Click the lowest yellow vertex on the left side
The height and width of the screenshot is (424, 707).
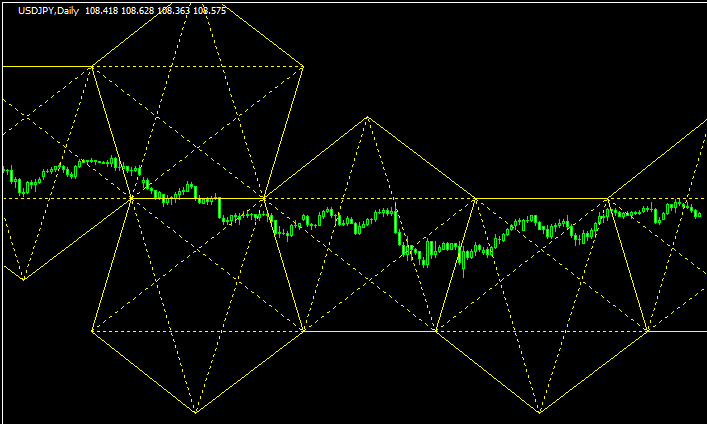196,412
